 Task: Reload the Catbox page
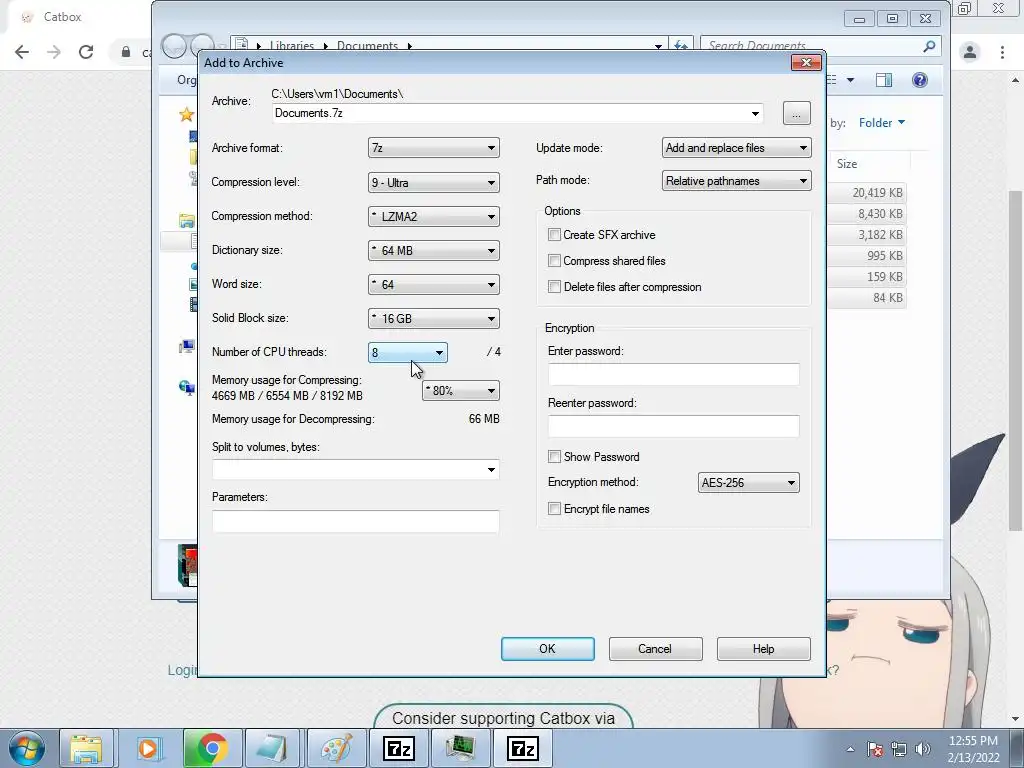[86, 52]
